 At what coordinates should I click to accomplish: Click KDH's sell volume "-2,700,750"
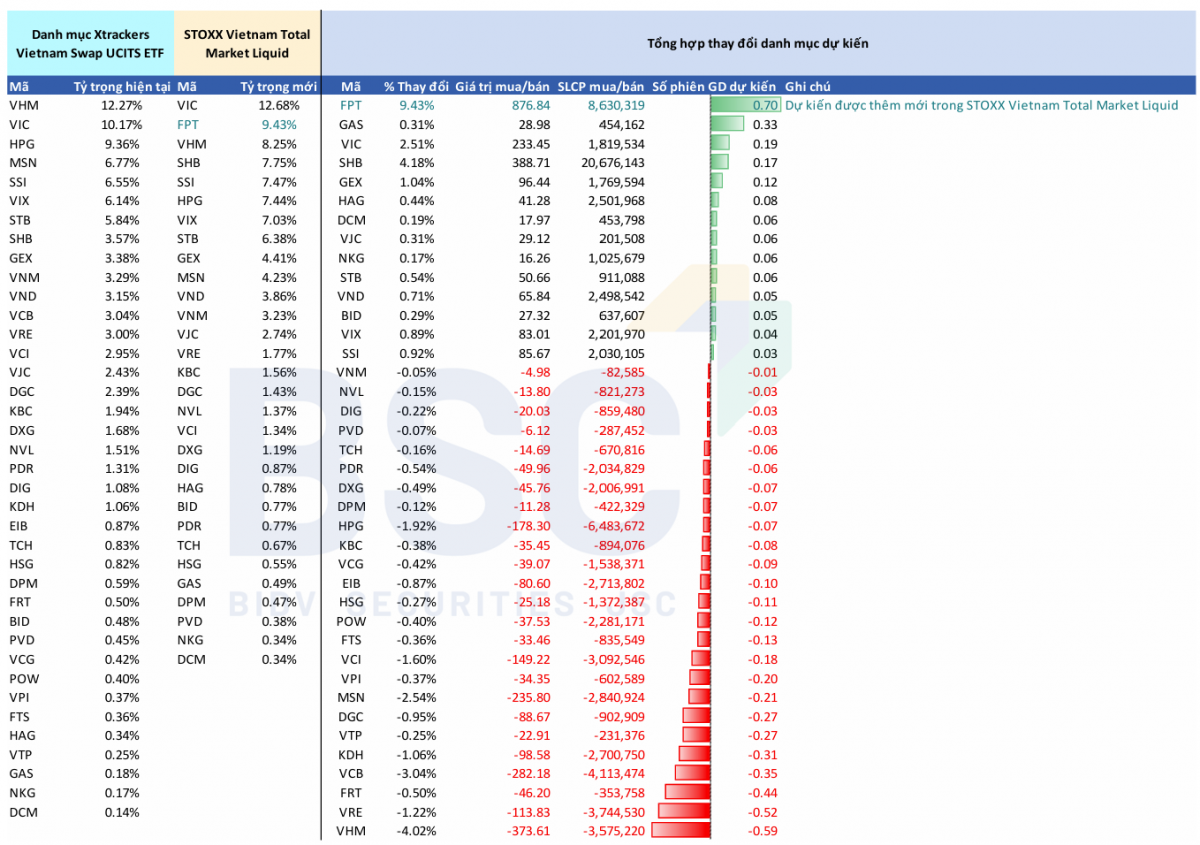point(614,755)
